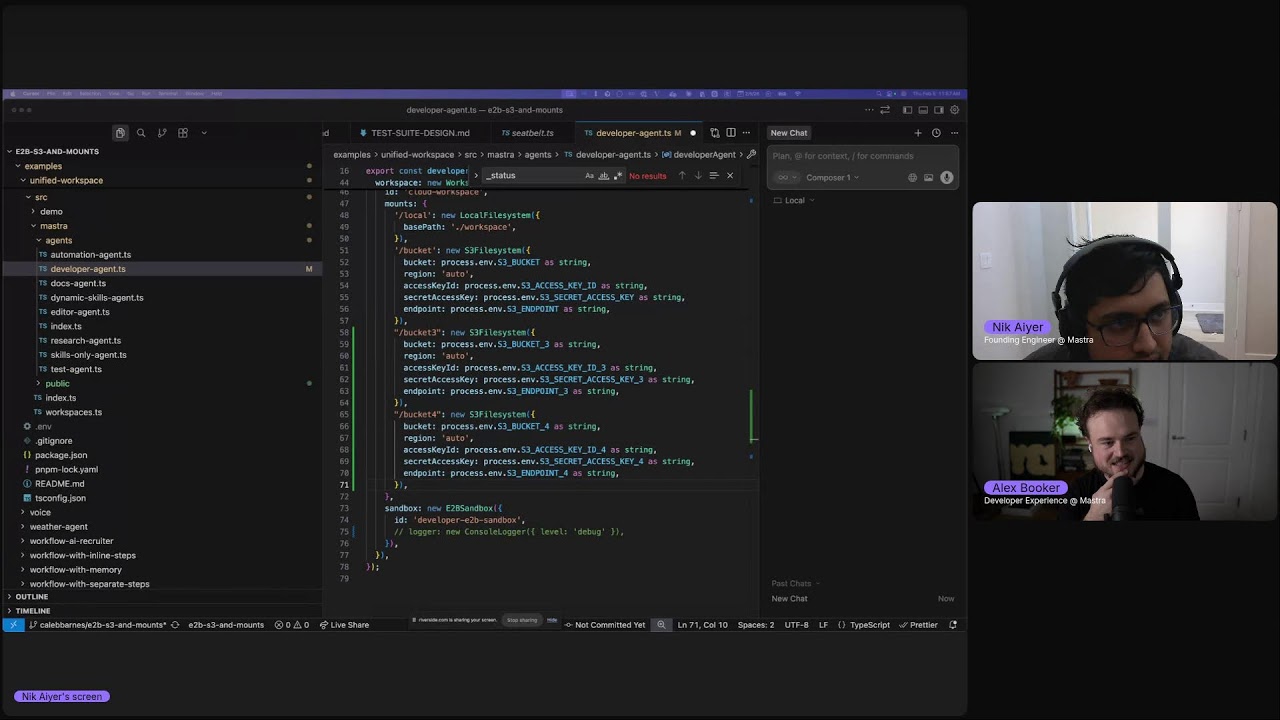This screenshot has height=720, width=1280.
Task: Close the find widget
Action: (730, 176)
